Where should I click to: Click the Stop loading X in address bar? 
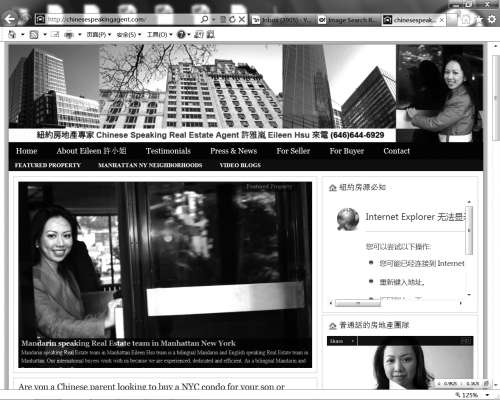click(x=242, y=20)
